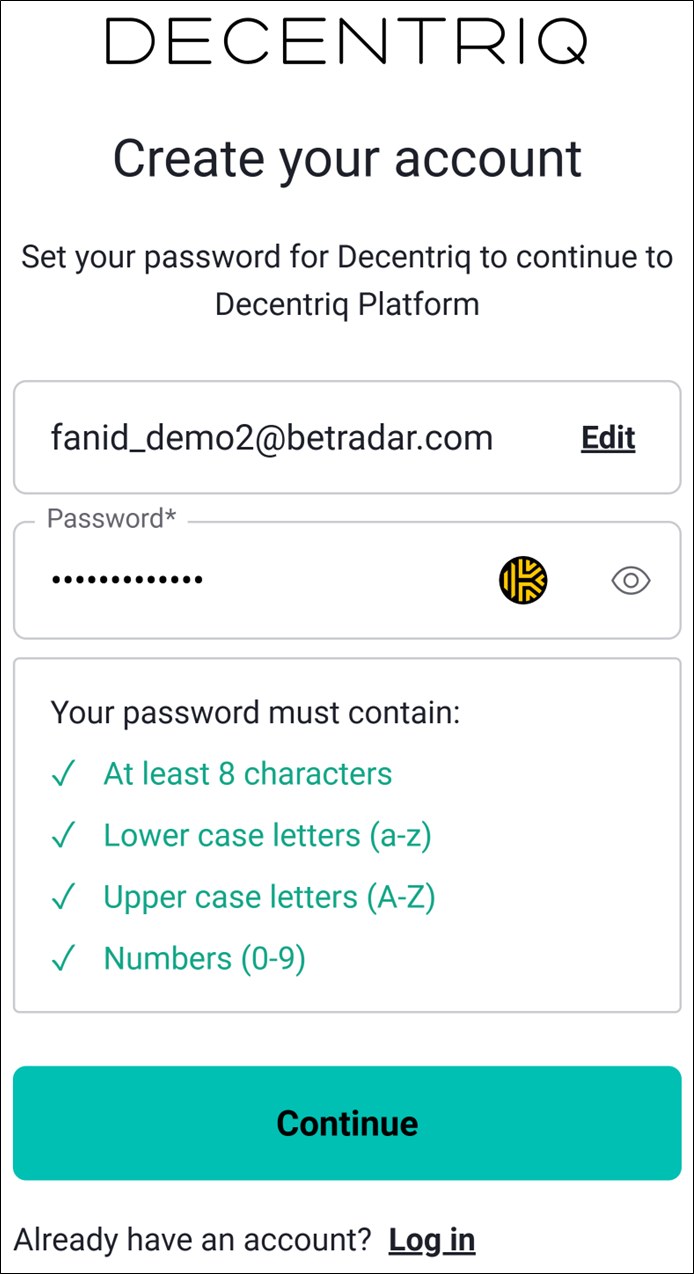Click the Create your account heading
Viewport: 694px width, 1274px height.
(x=347, y=158)
